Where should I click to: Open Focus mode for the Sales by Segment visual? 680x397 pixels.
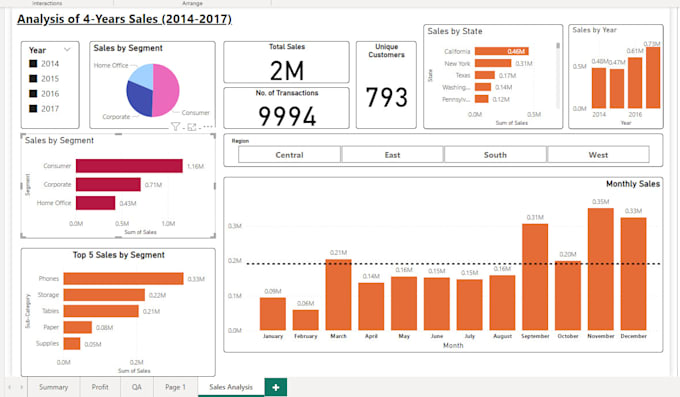(x=192, y=127)
